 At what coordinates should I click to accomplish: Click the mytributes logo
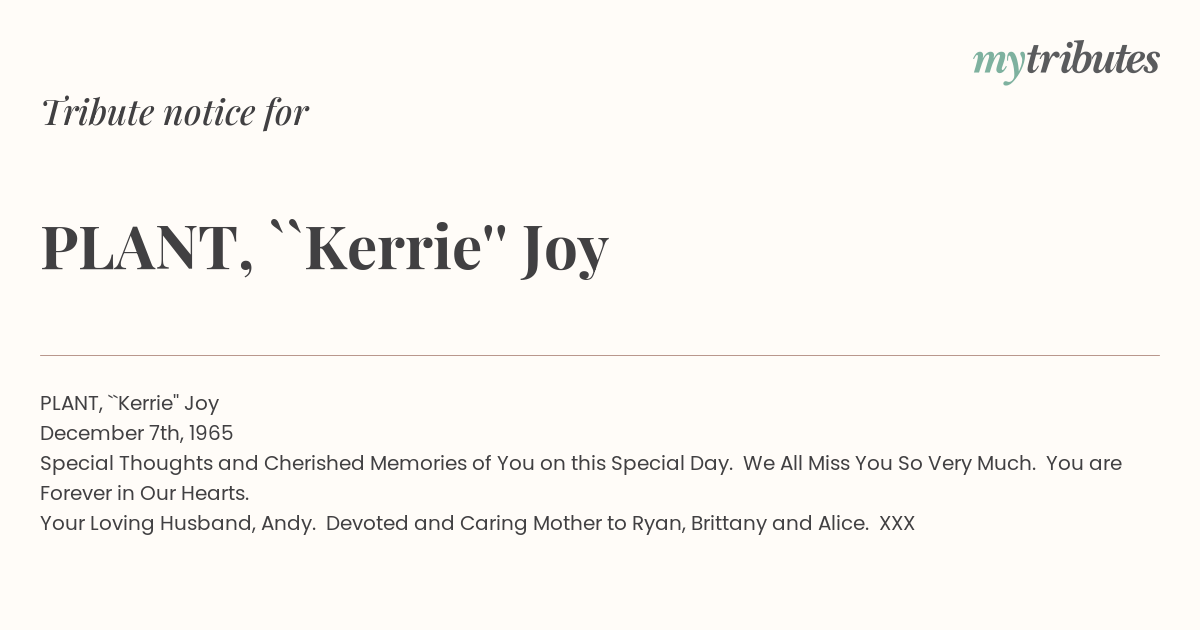coord(1066,60)
